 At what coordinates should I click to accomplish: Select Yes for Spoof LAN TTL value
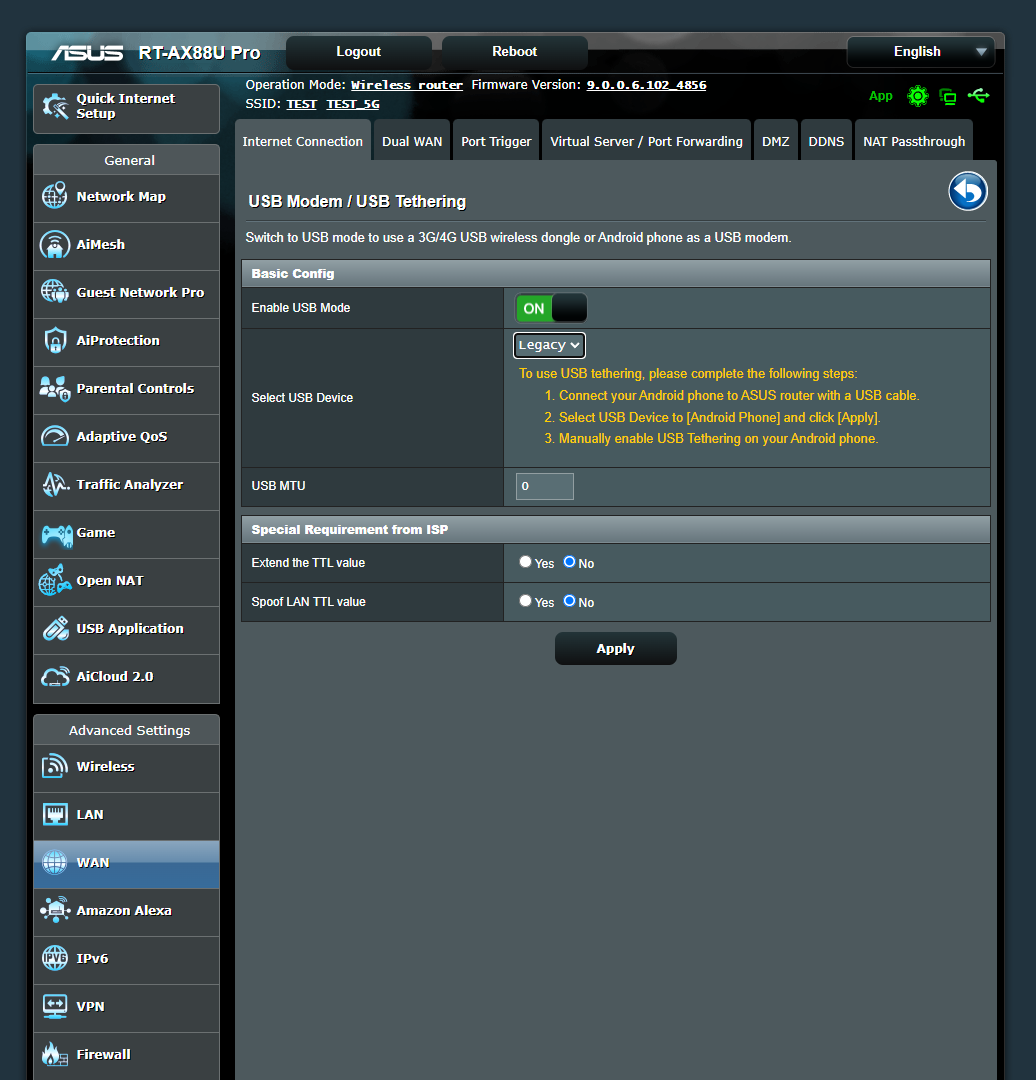click(525, 601)
